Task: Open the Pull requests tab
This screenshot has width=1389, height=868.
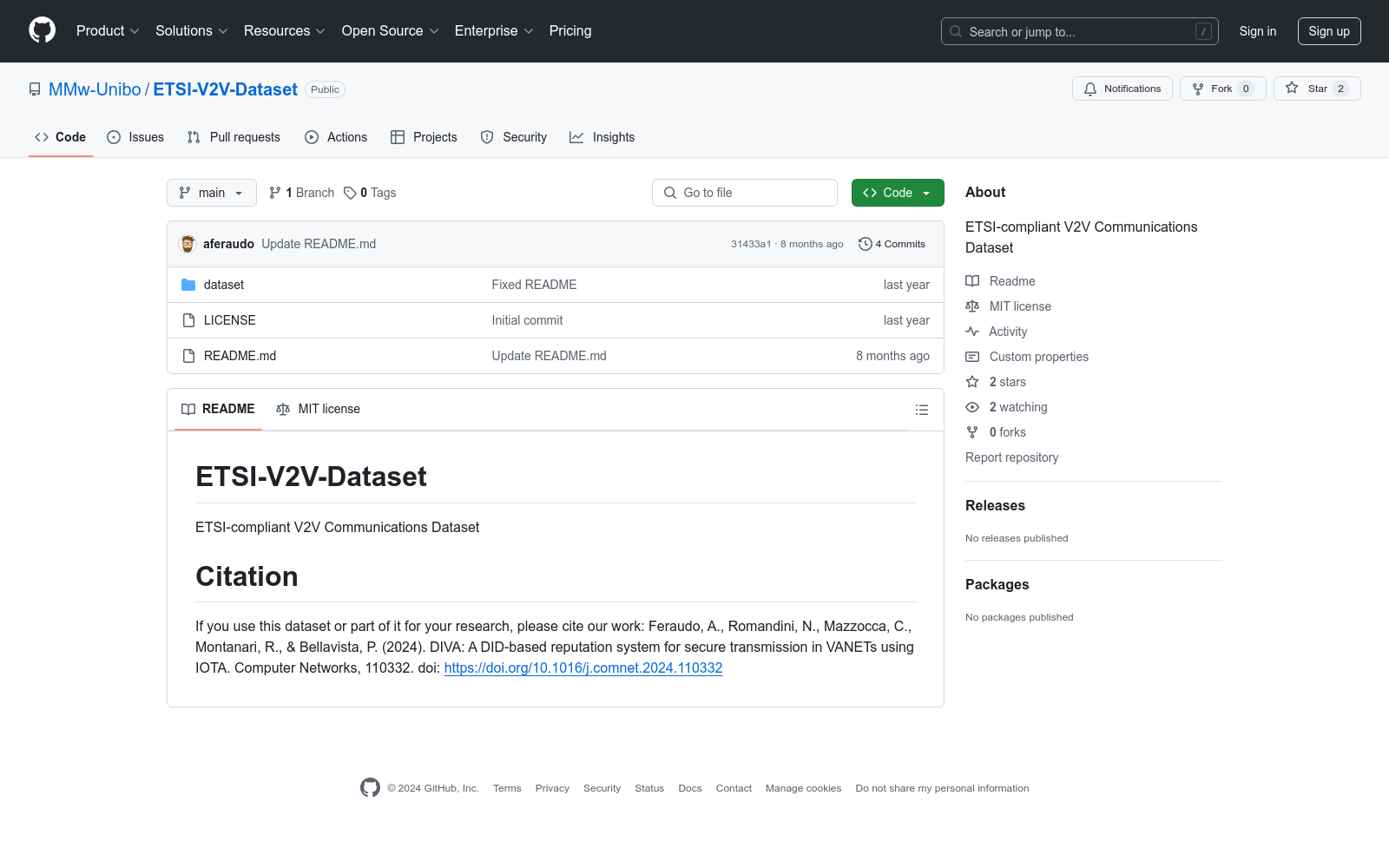Action: [234, 137]
